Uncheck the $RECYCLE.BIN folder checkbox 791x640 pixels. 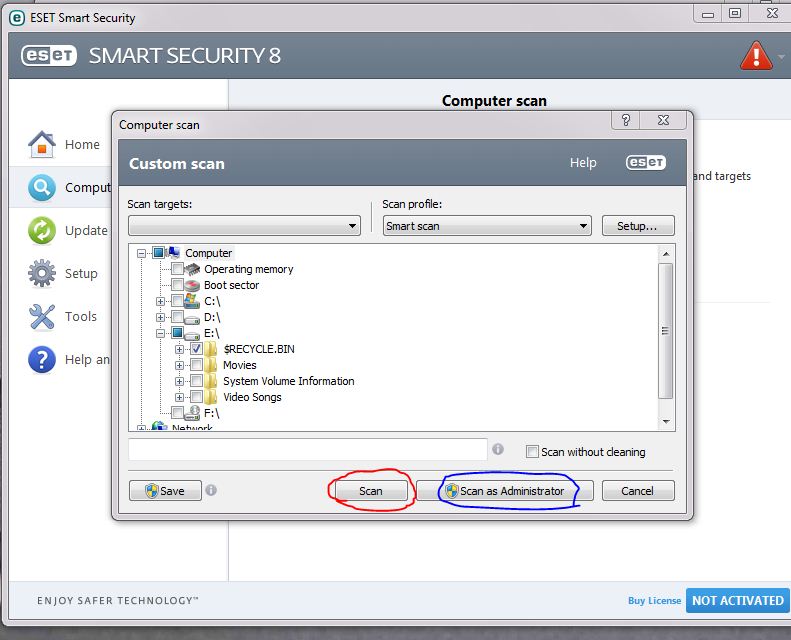click(196, 349)
